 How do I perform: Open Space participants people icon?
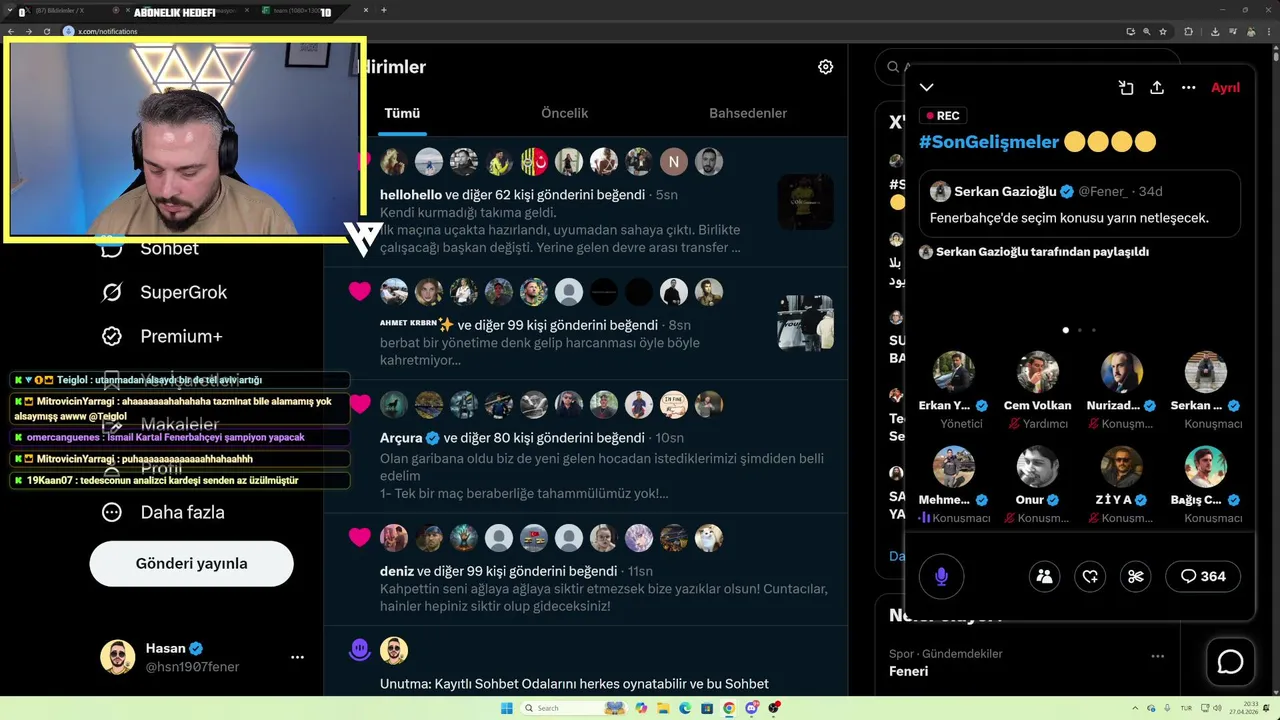tap(1044, 576)
